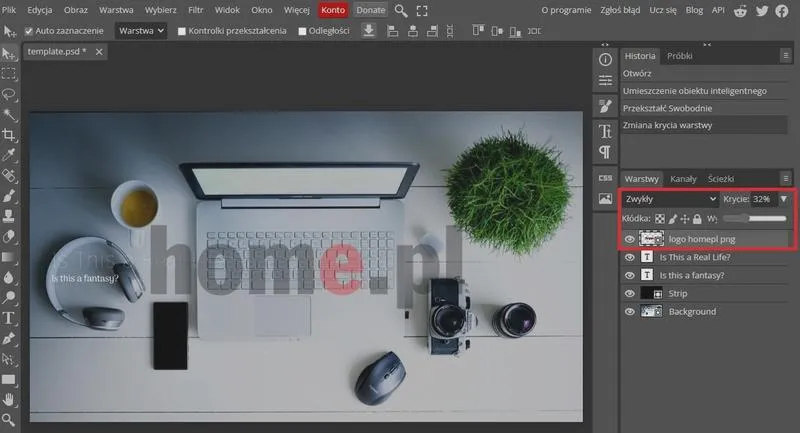The image size is (800, 433).
Task: Expand the Krycie opacity arrow
Action: (783, 199)
